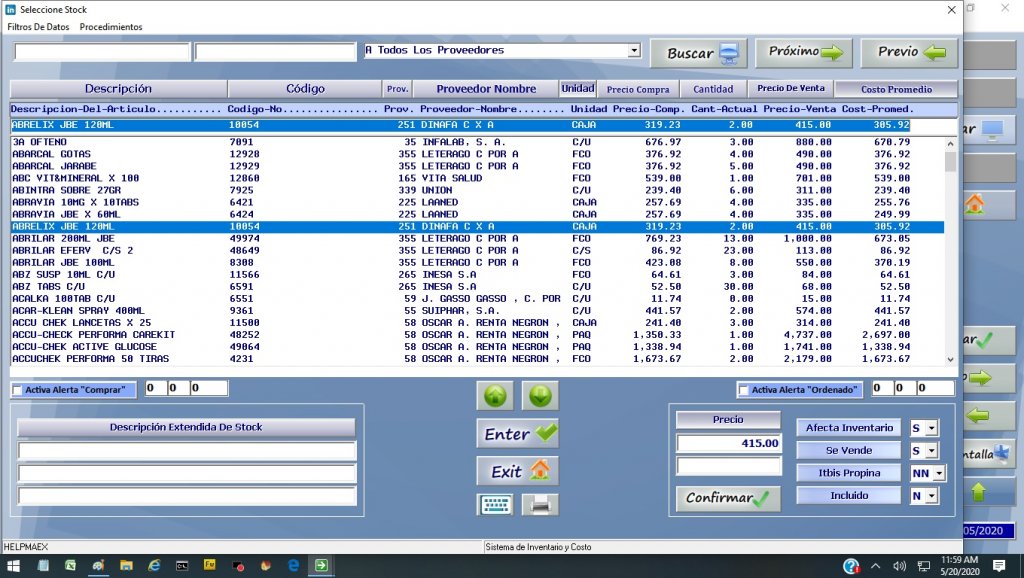The width and height of the screenshot is (1024, 578).
Task: Click the green down arrow button
Action: 540,396
